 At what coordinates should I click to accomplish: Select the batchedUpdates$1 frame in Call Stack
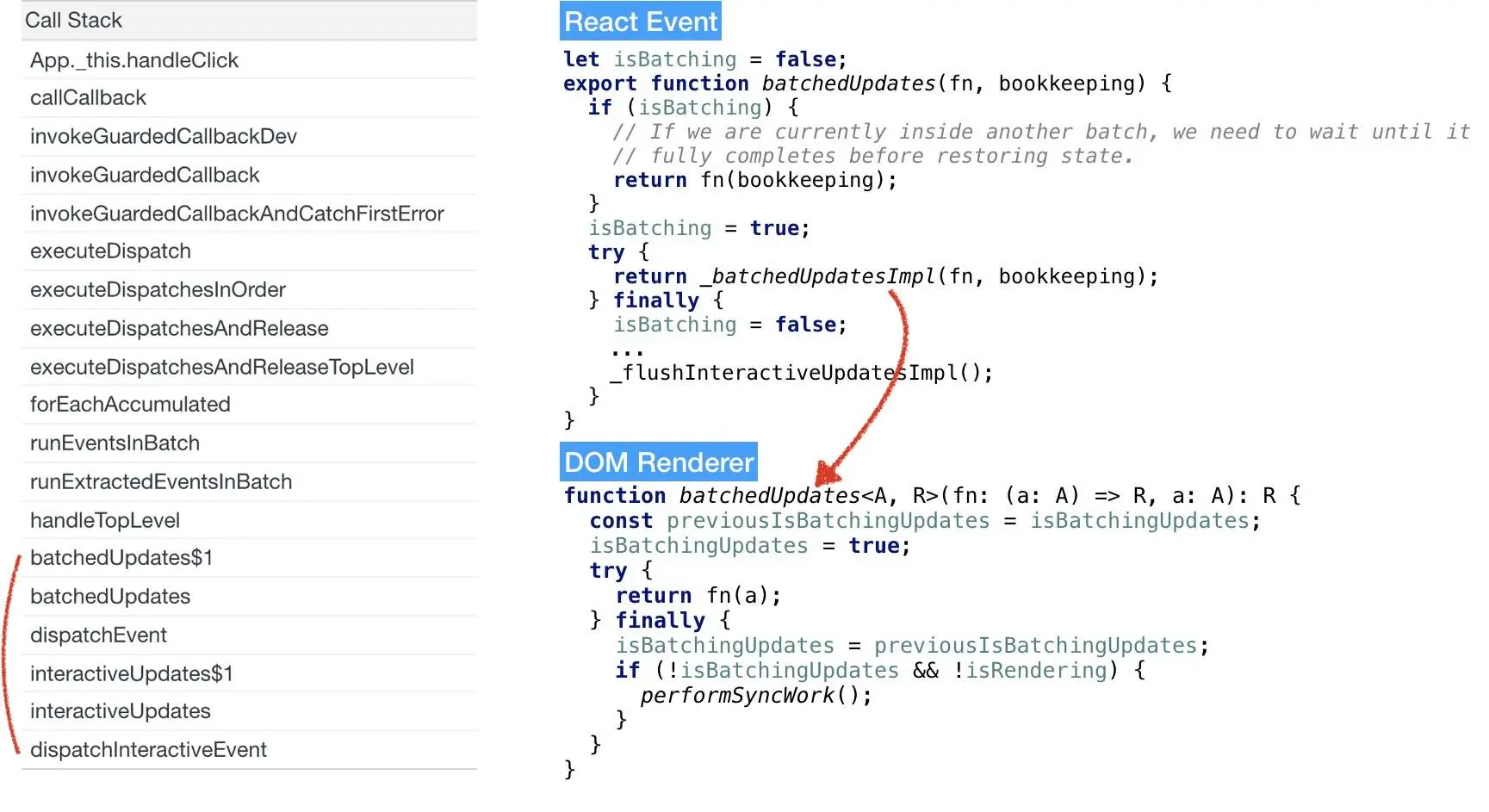(x=249, y=558)
